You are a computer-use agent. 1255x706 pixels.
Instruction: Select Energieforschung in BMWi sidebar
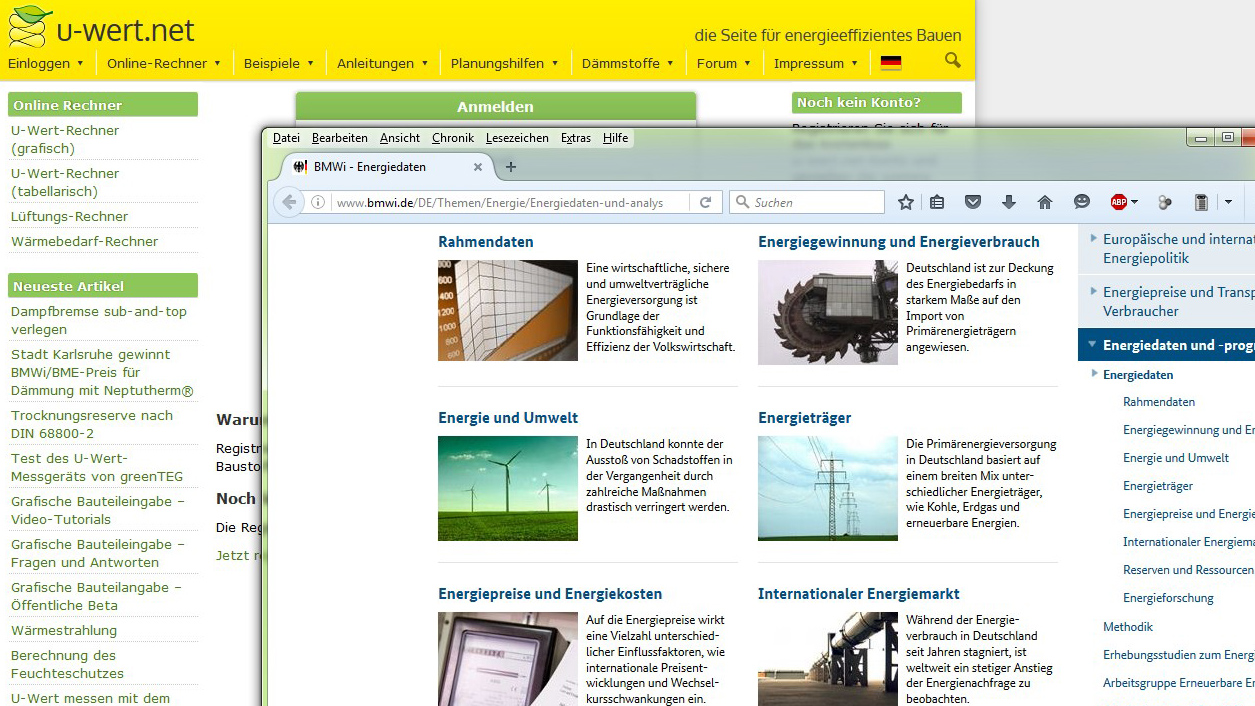[1168, 598]
